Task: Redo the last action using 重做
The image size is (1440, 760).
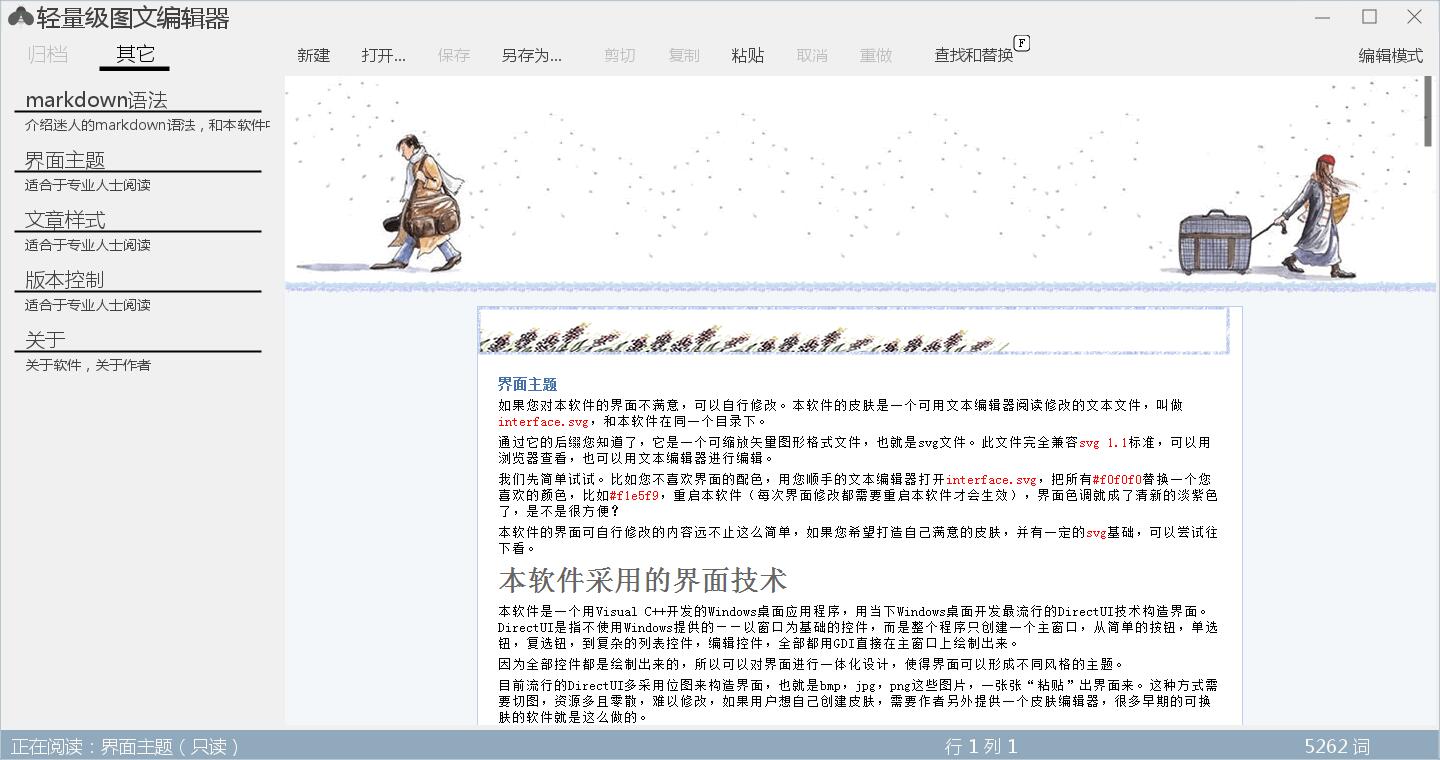Action: 875,56
